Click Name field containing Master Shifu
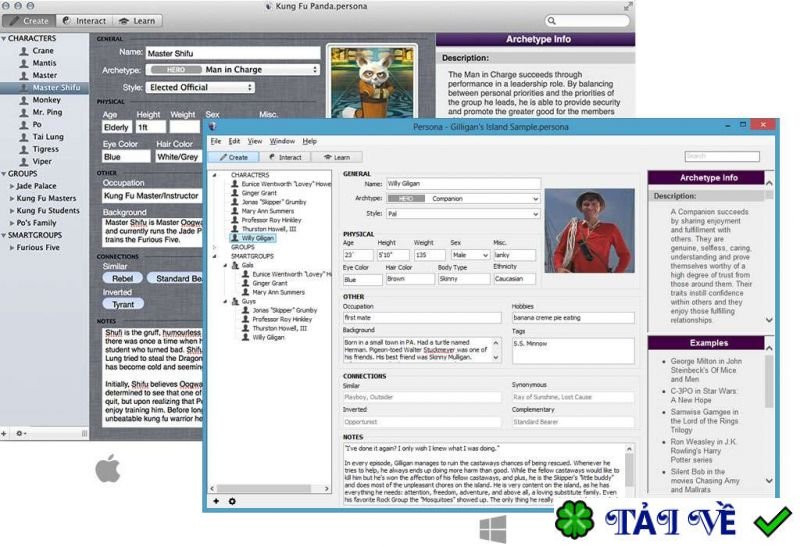Image resolution: width=800 pixels, height=547 pixels. 233,53
